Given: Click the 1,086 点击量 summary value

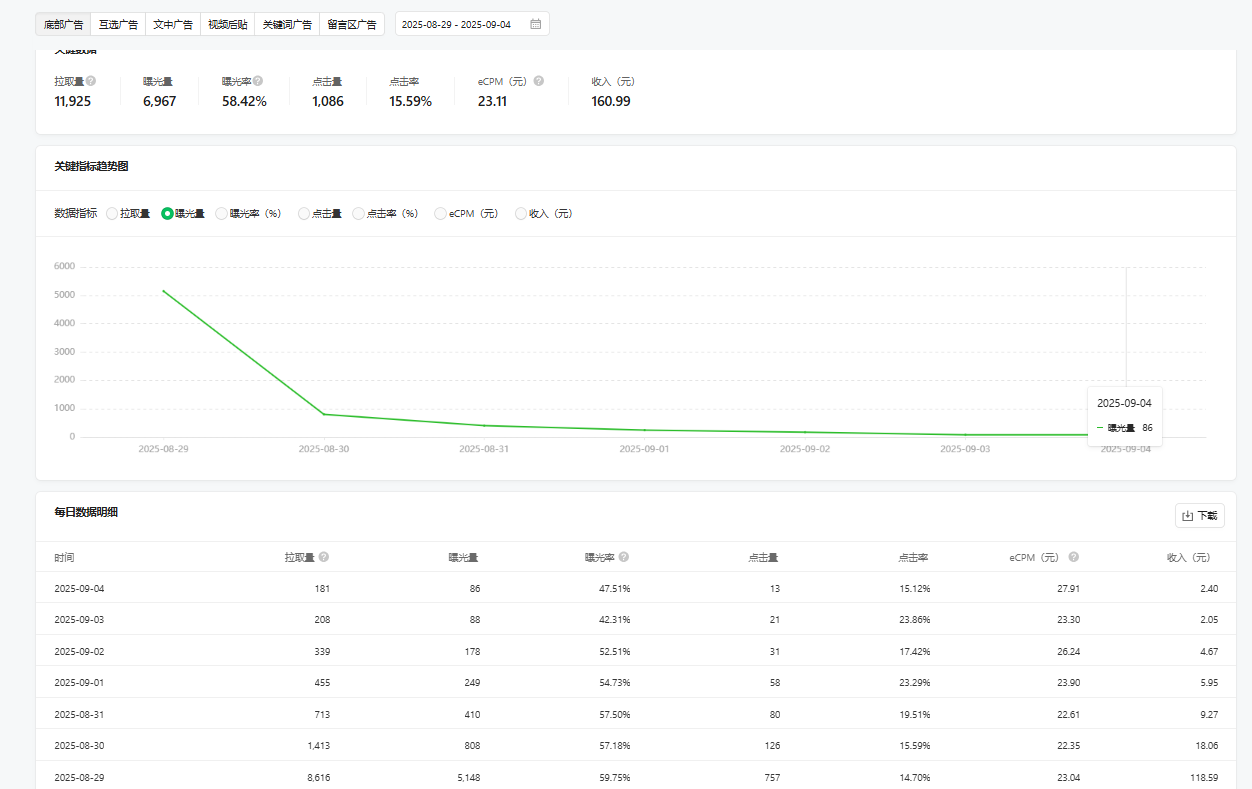Looking at the screenshot, I should 328,101.
